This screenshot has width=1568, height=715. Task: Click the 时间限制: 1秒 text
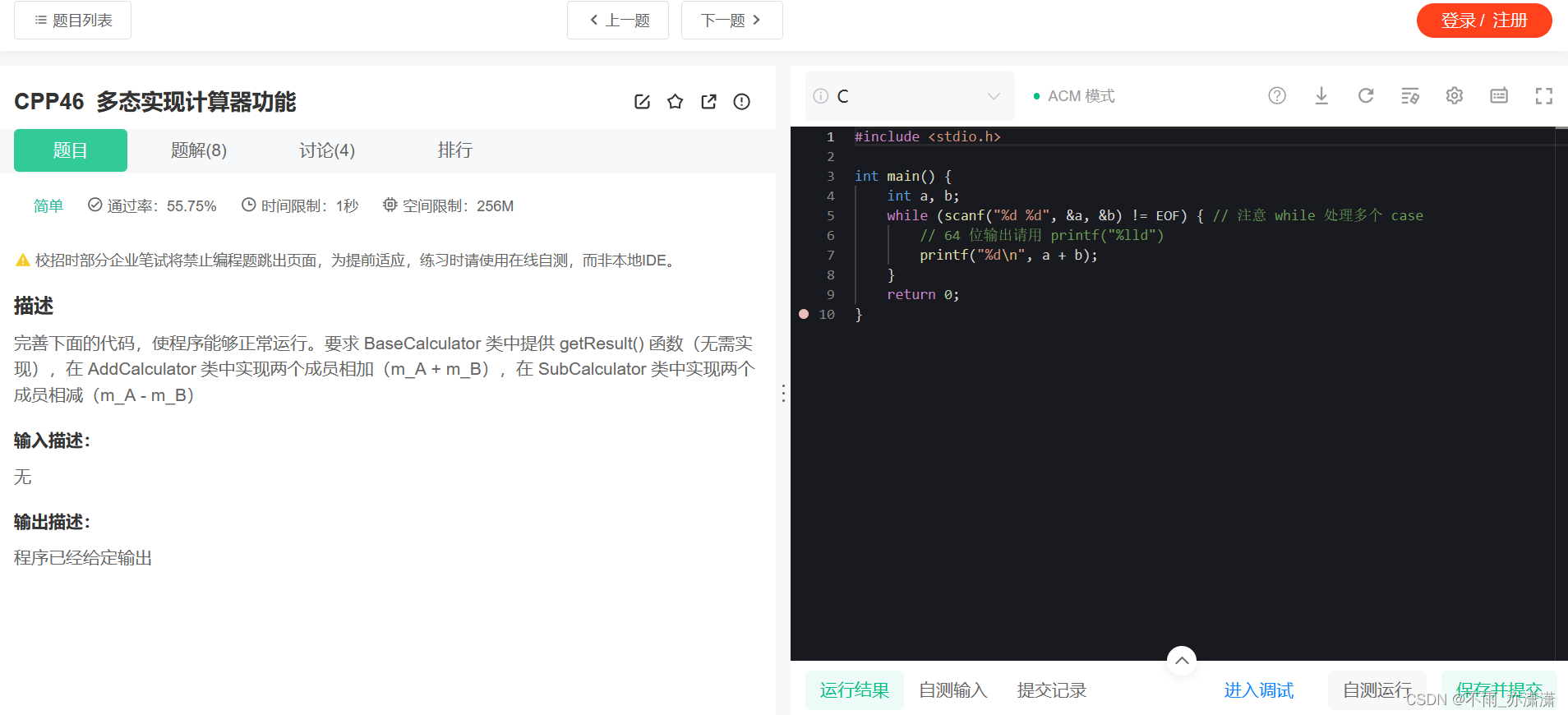(300, 206)
